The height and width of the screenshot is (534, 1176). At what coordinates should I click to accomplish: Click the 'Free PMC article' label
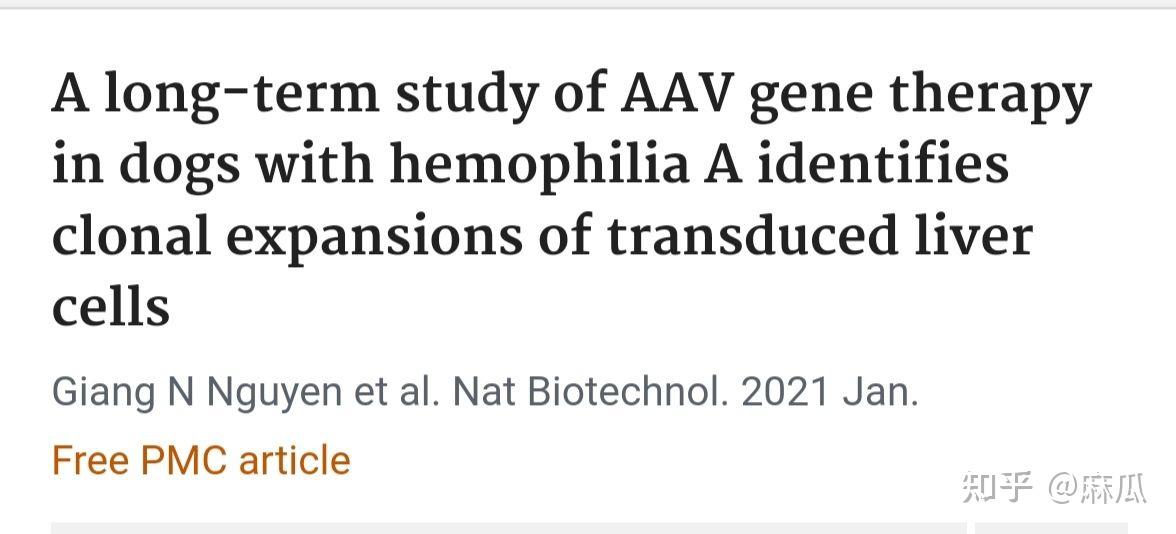click(x=201, y=460)
